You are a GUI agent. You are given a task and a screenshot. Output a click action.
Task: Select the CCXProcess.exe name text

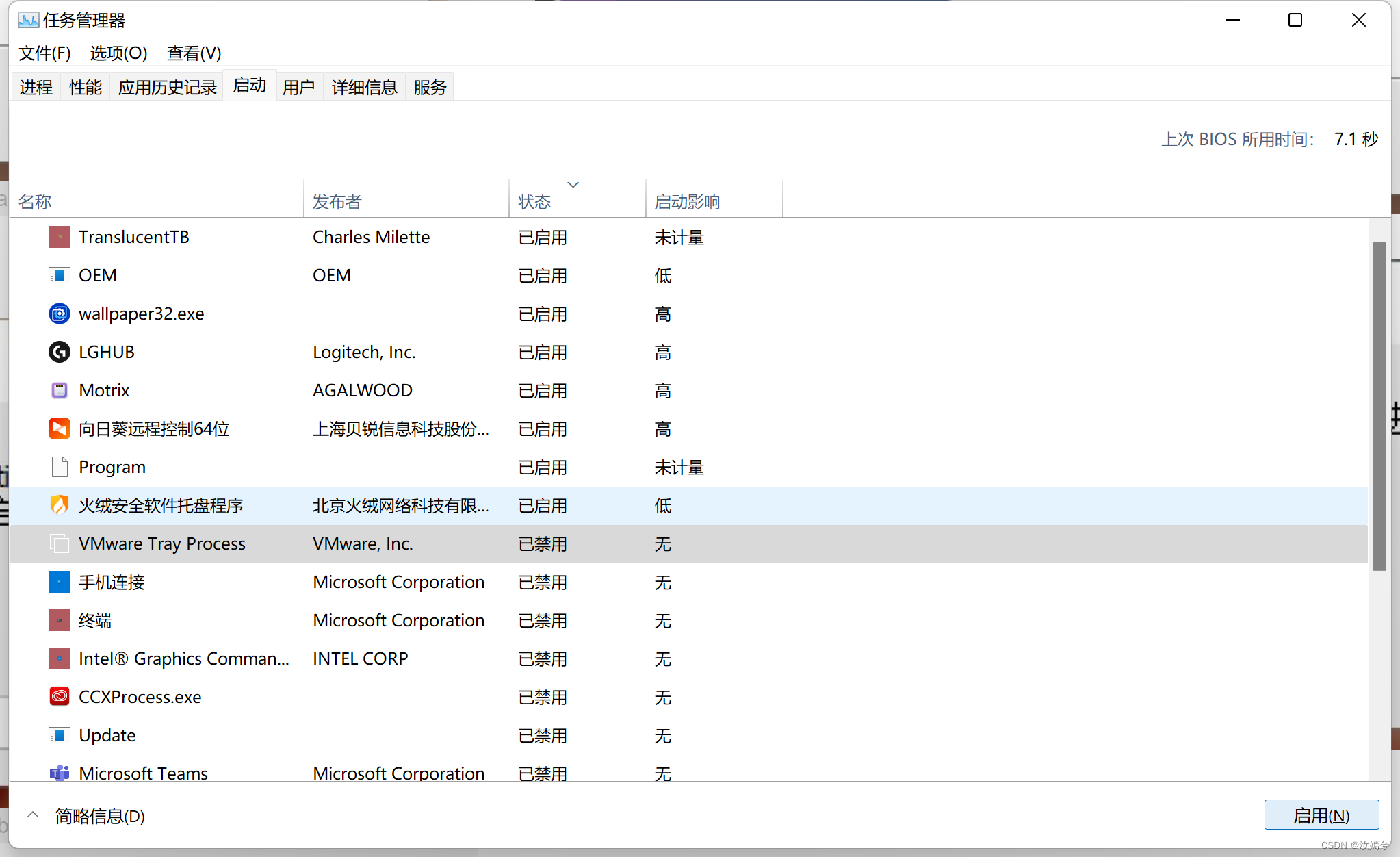point(140,697)
